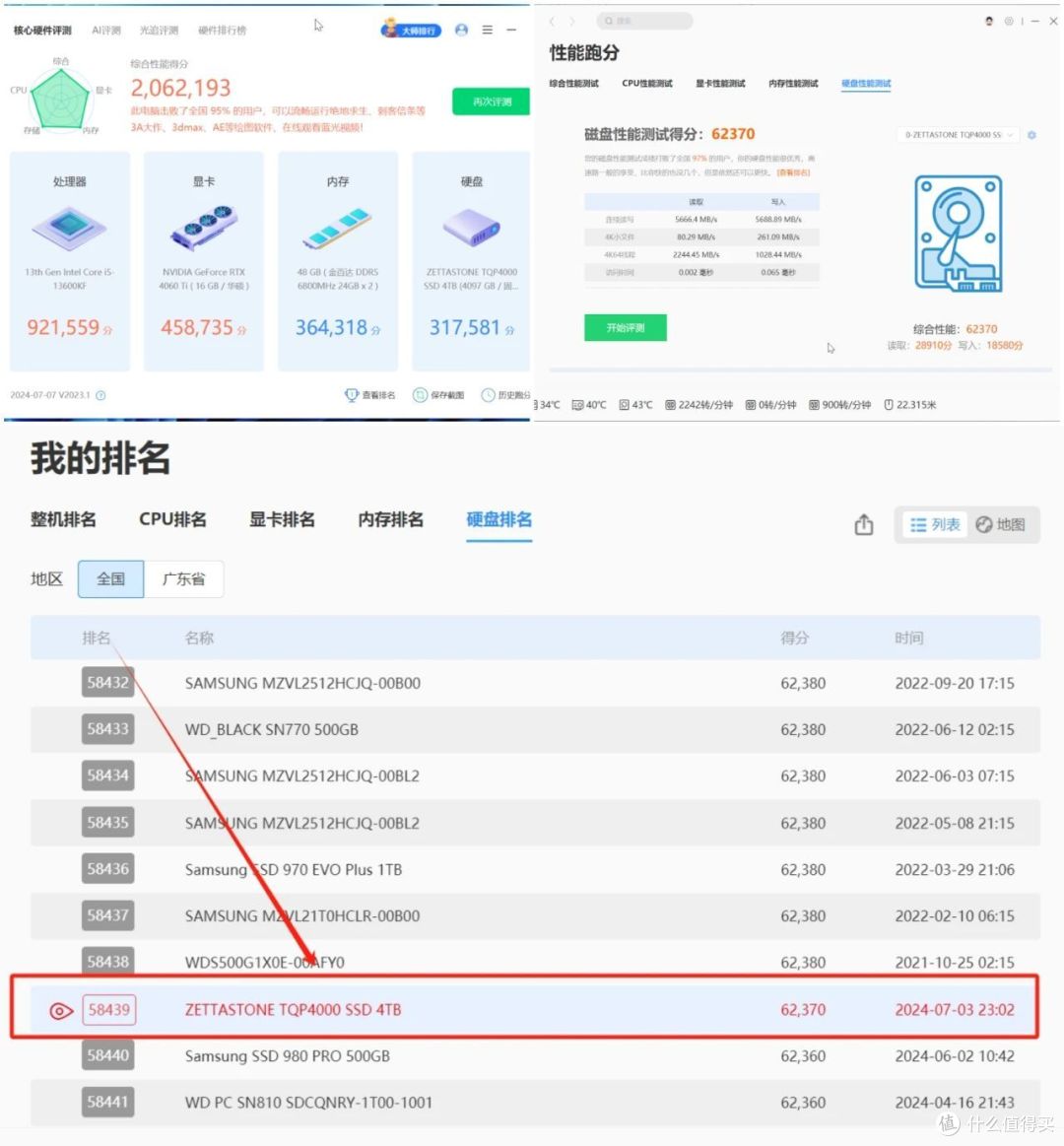This screenshot has width=1064, height=1146.
Task: Click the eye icon on rank 58439 row
Action: tap(61, 1011)
